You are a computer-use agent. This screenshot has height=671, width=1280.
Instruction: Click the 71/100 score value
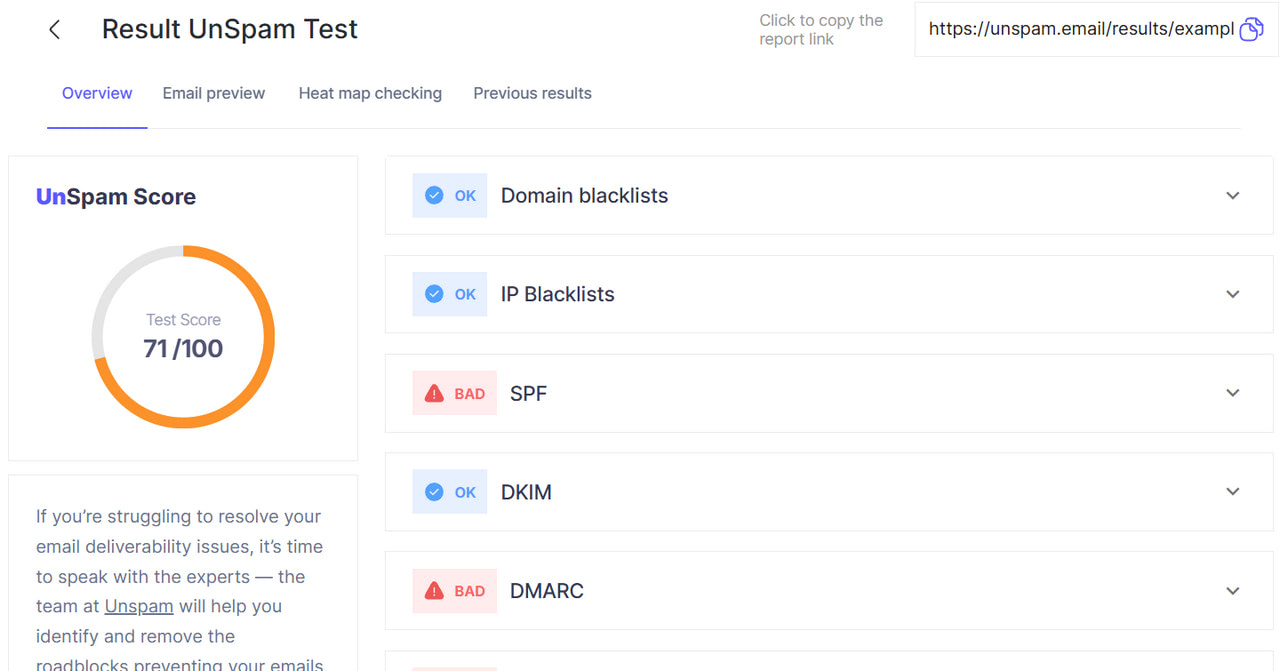183,349
